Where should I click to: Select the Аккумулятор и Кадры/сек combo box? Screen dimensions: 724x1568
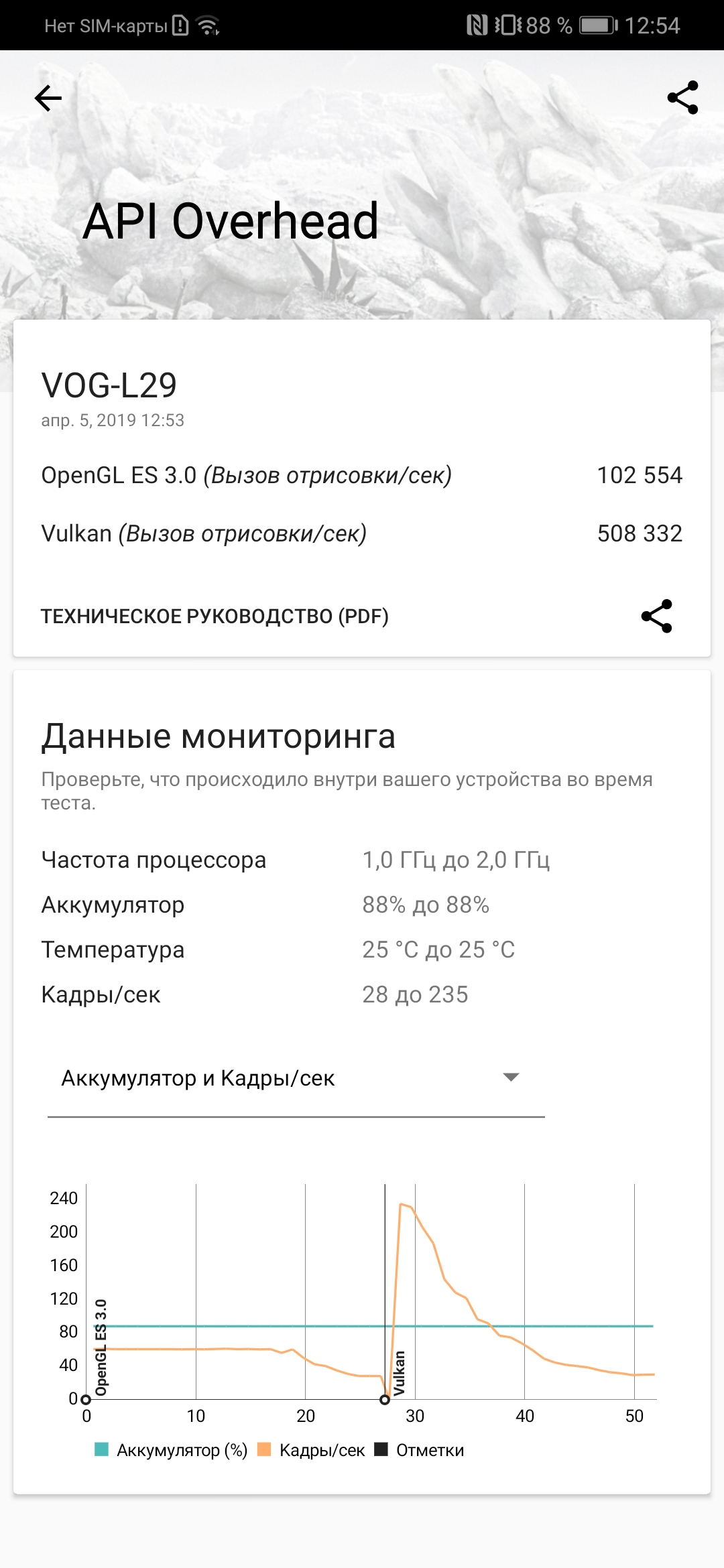pos(295,1078)
